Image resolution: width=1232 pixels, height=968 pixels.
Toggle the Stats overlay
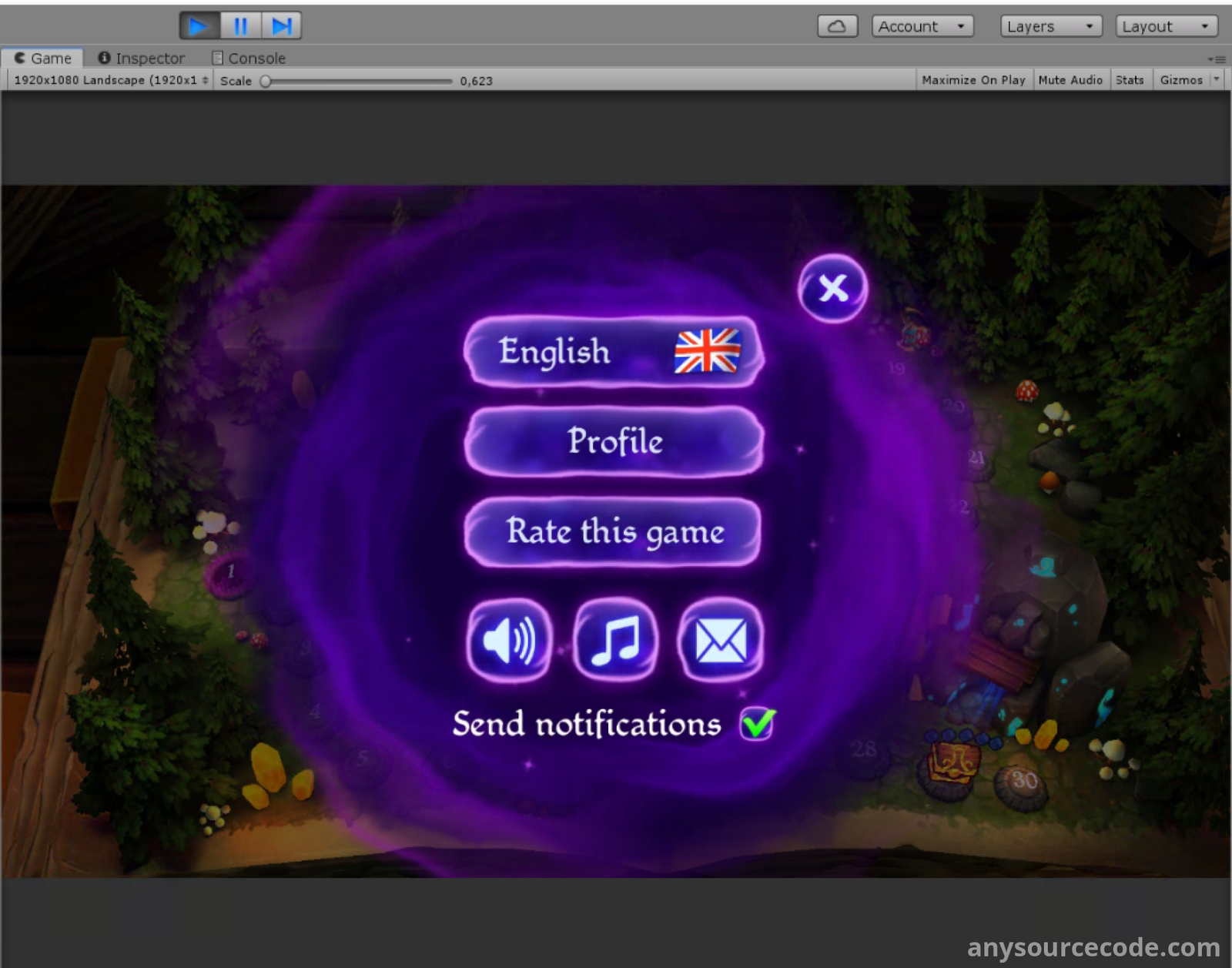coord(1130,80)
